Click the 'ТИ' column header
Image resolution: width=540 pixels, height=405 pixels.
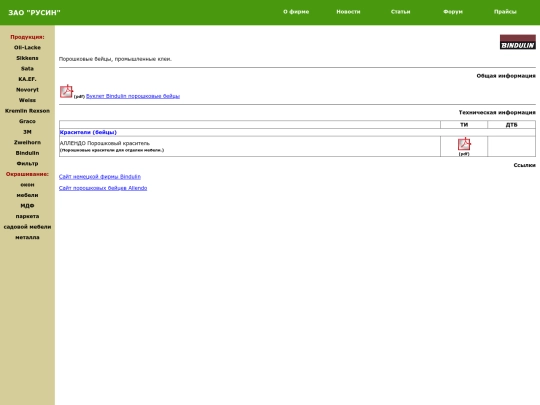tap(464, 125)
